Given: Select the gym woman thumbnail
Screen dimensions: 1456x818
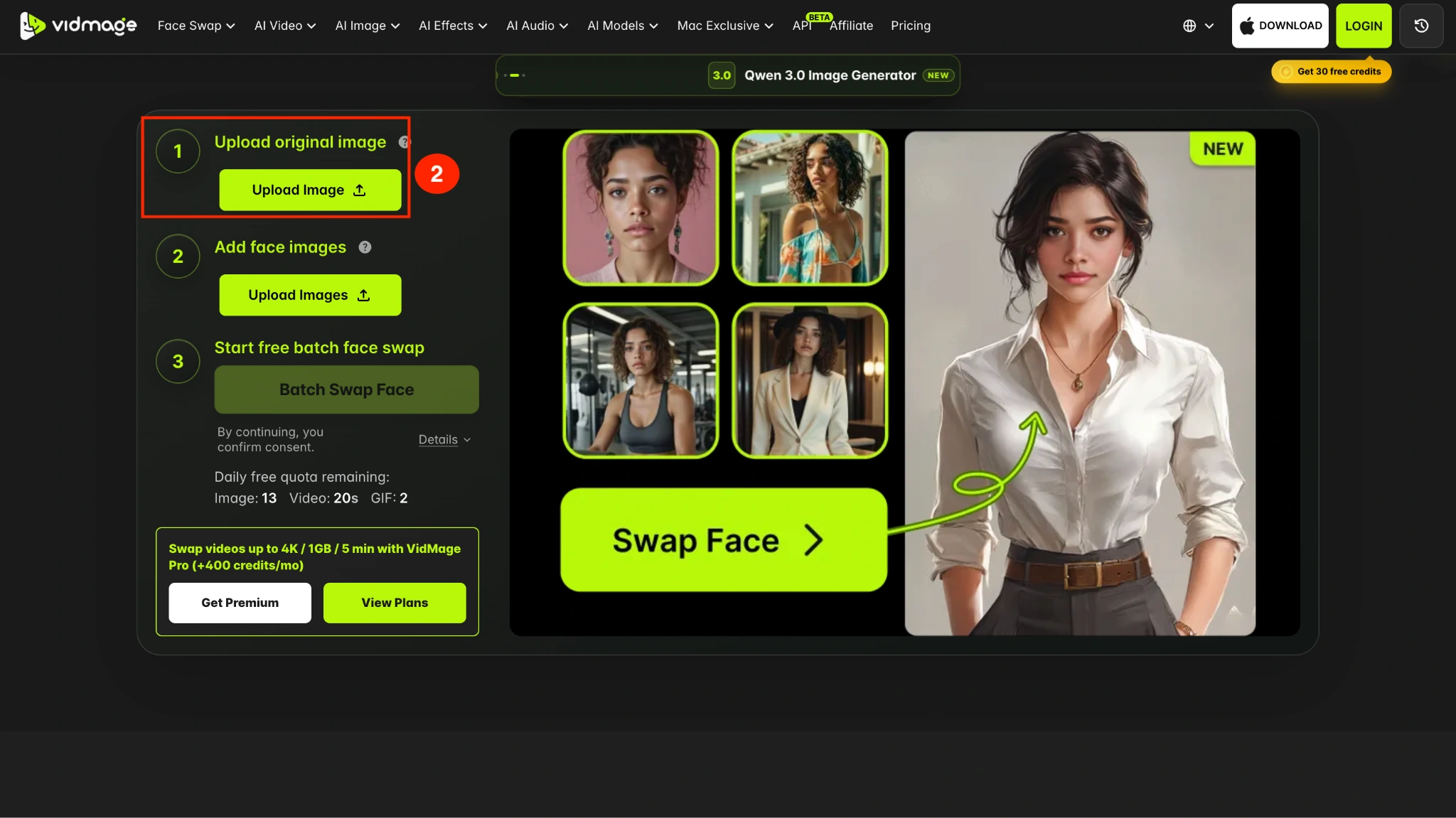Looking at the screenshot, I should tap(641, 380).
